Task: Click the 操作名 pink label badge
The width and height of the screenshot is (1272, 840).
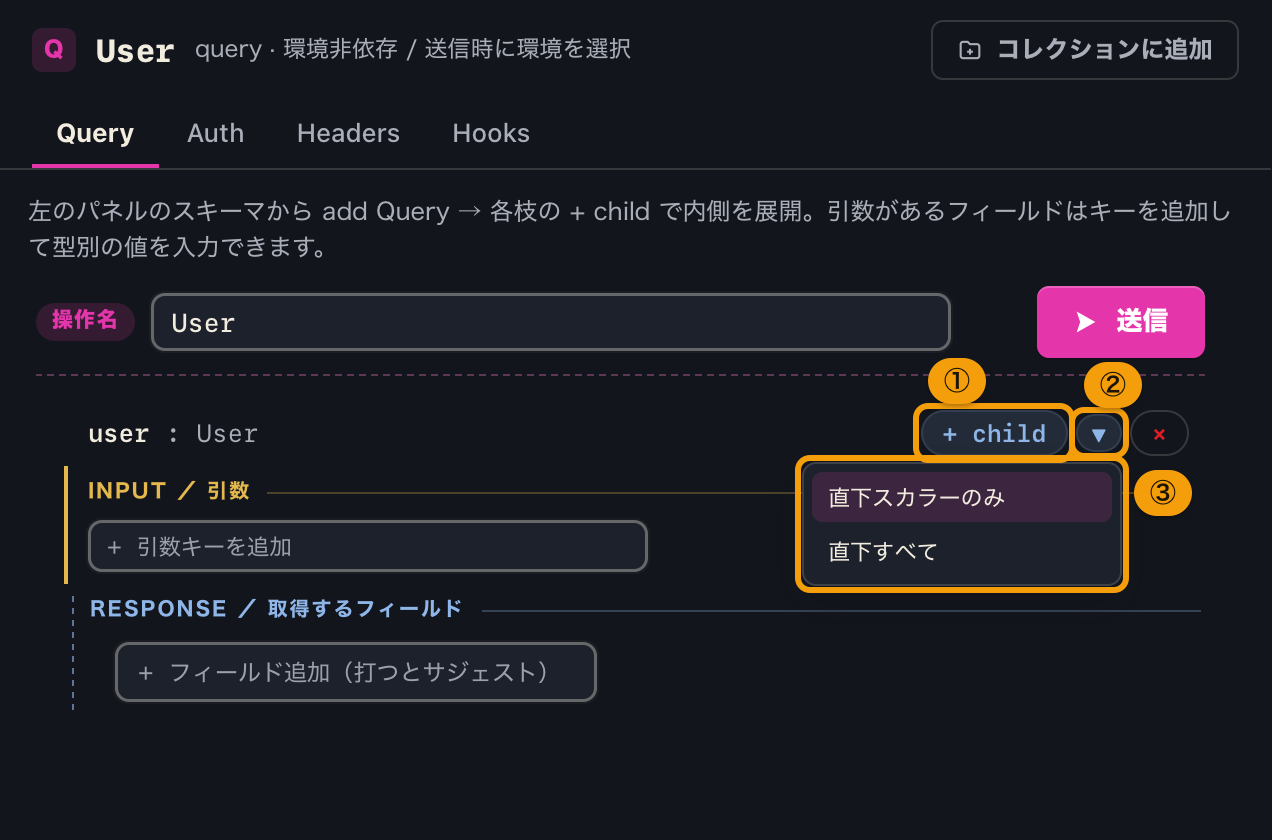Action: [x=85, y=321]
